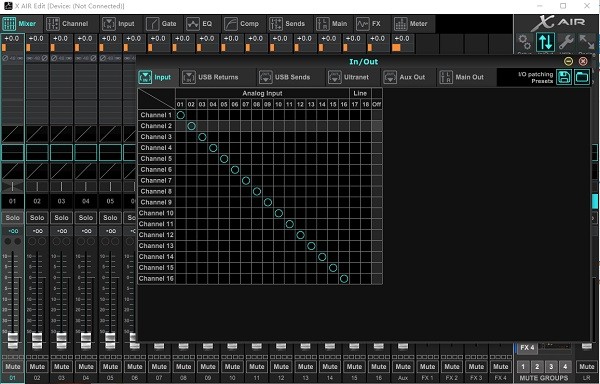Click the channel 02 name field
The image size is (600, 384).
click(37, 201)
